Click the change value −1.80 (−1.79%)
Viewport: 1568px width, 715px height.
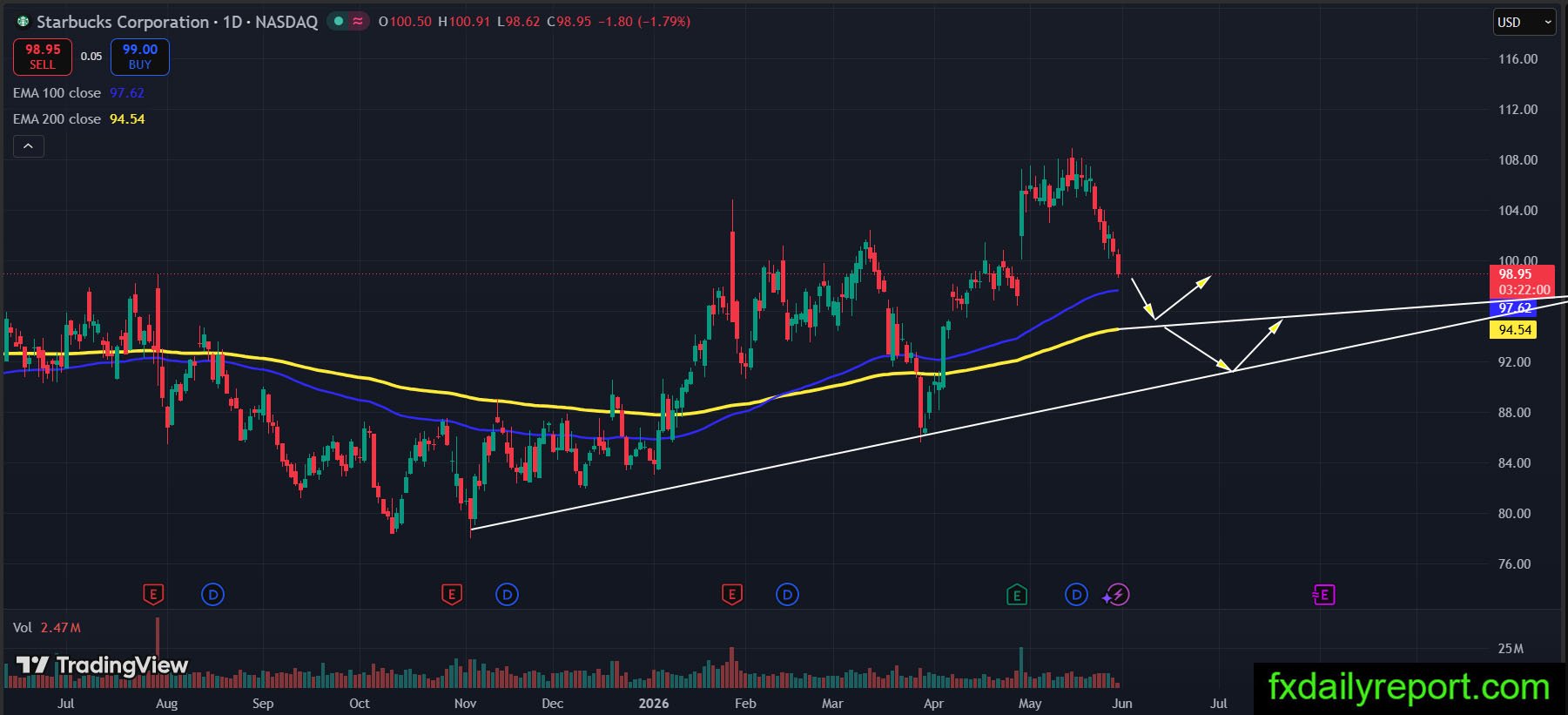644,22
